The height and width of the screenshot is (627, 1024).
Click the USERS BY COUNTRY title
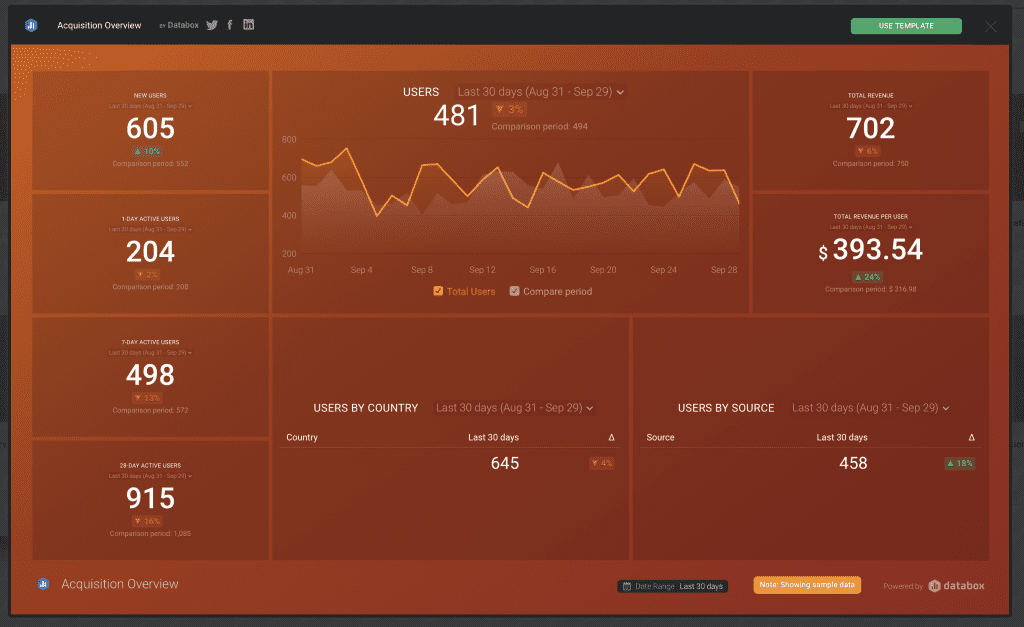point(366,408)
